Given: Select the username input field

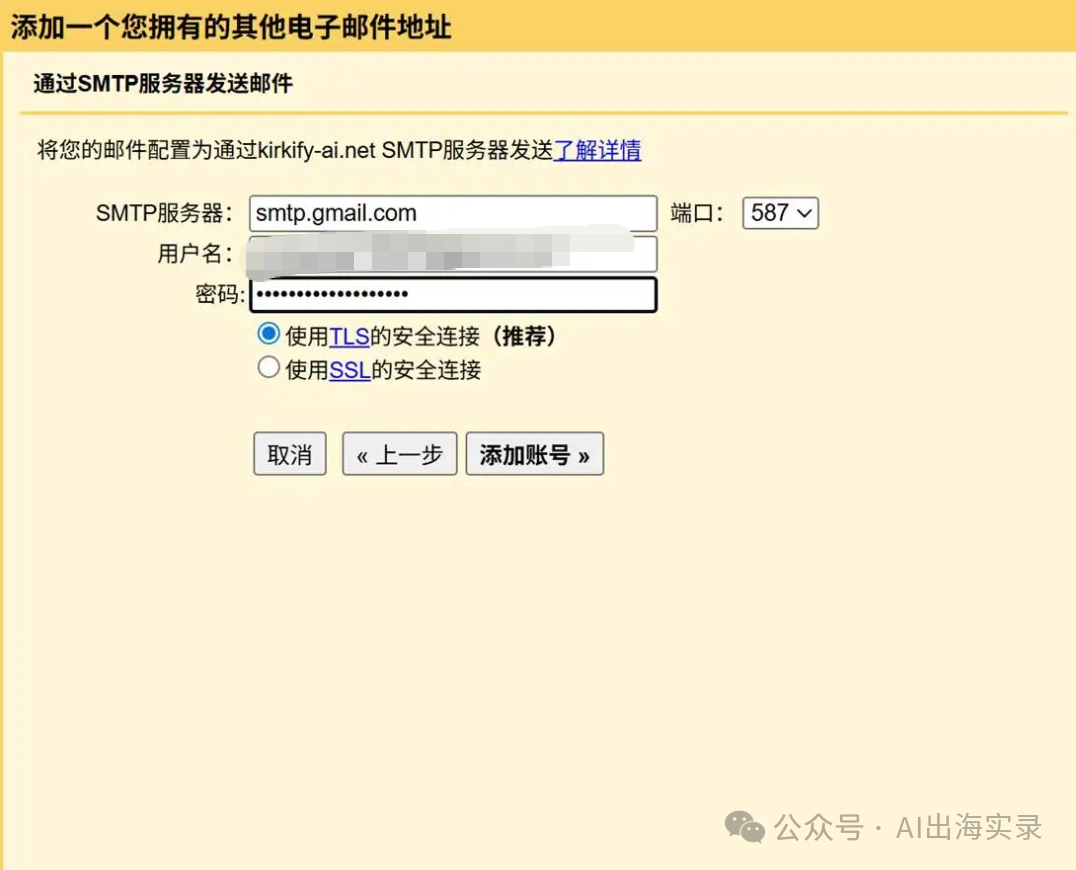Looking at the screenshot, I should [452, 254].
